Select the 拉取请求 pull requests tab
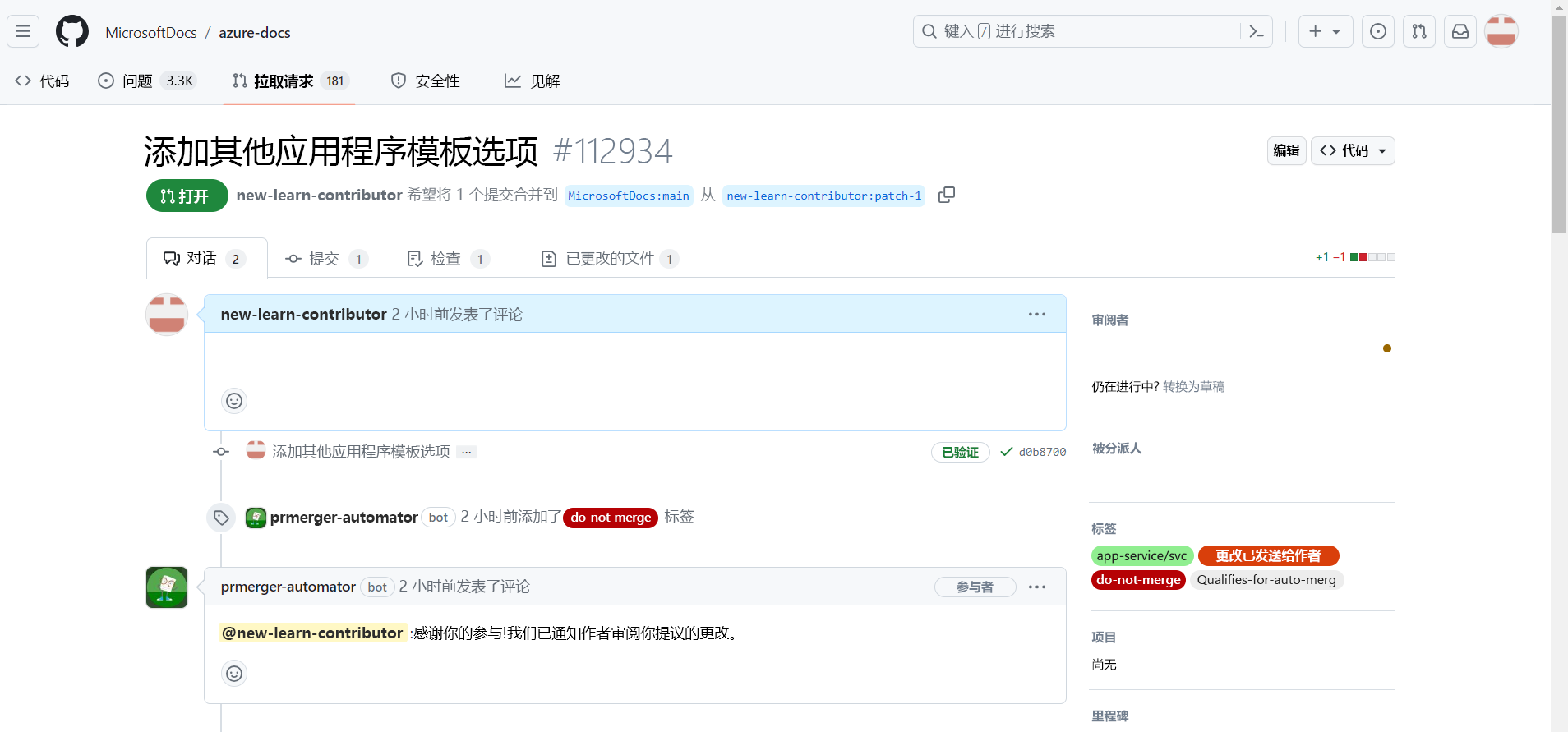 click(289, 81)
